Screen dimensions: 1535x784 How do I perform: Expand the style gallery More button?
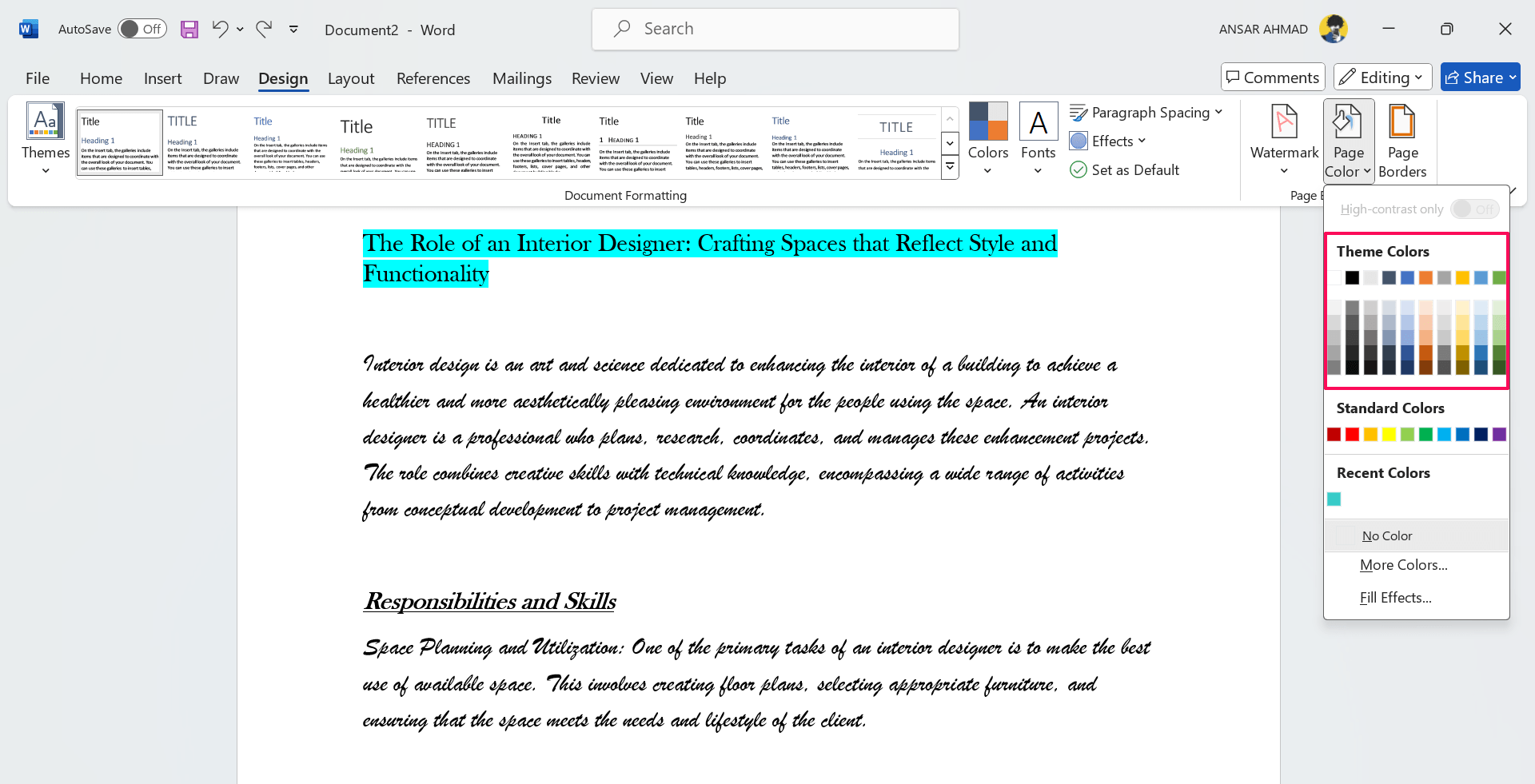point(950,167)
